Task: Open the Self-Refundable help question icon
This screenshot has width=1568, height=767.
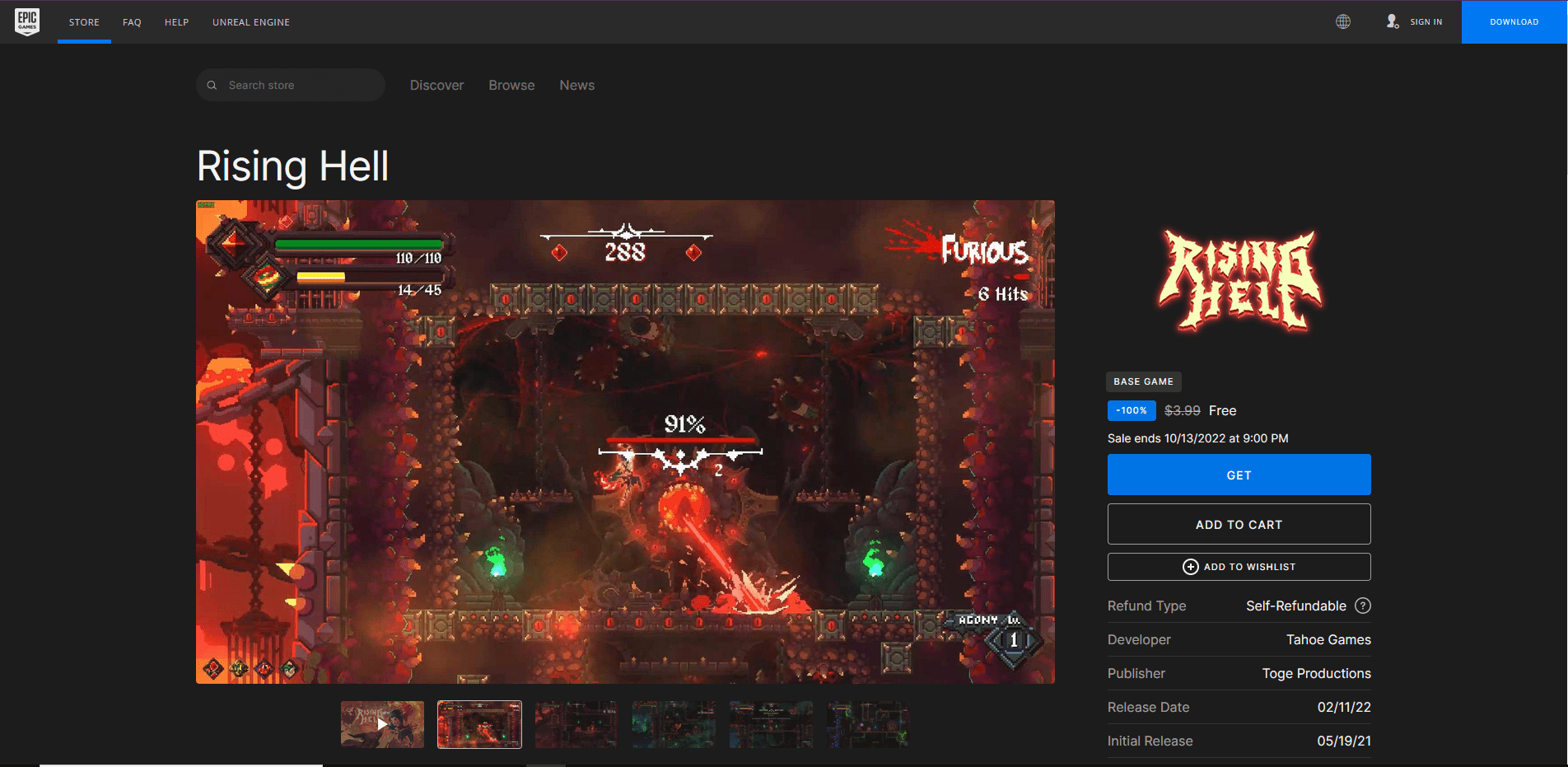Action: (1363, 606)
